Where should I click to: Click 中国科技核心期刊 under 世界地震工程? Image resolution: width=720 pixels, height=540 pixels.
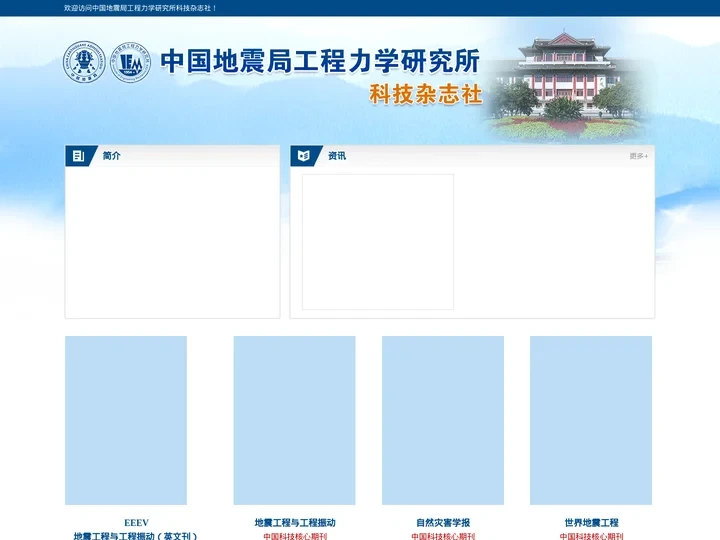coord(591,536)
